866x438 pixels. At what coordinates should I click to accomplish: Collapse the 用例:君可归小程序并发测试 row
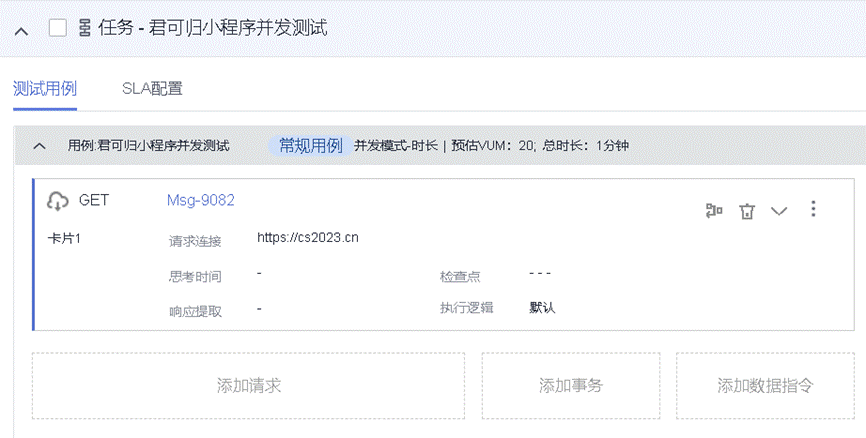(39, 146)
